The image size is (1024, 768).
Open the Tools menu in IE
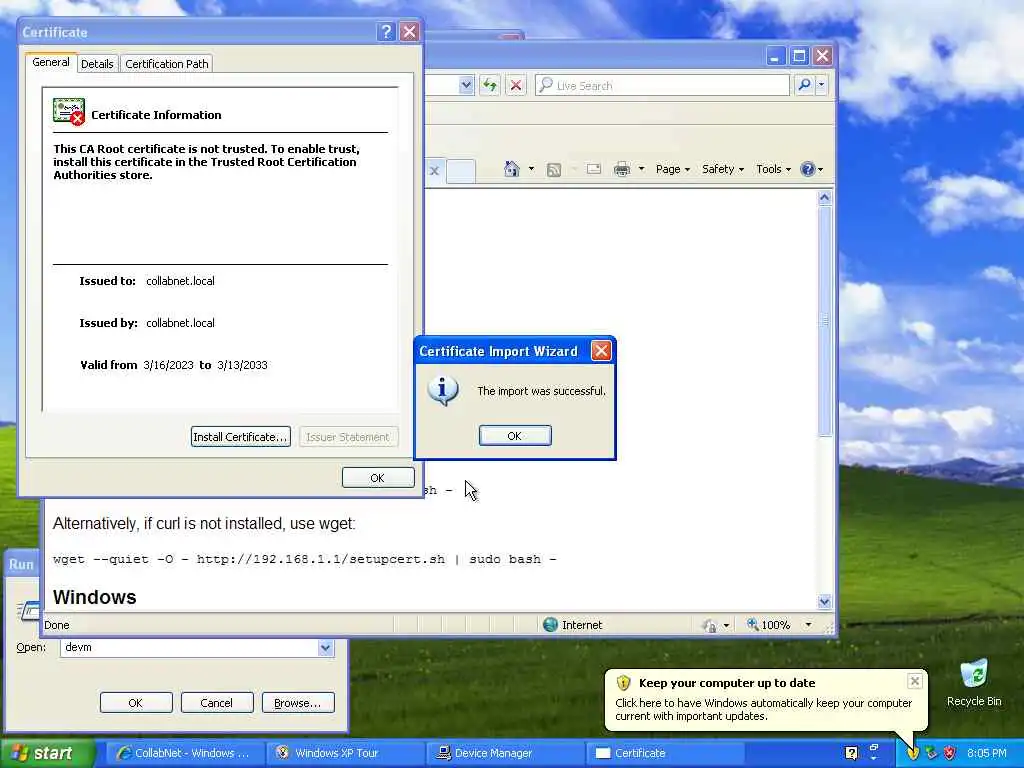click(774, 169)
